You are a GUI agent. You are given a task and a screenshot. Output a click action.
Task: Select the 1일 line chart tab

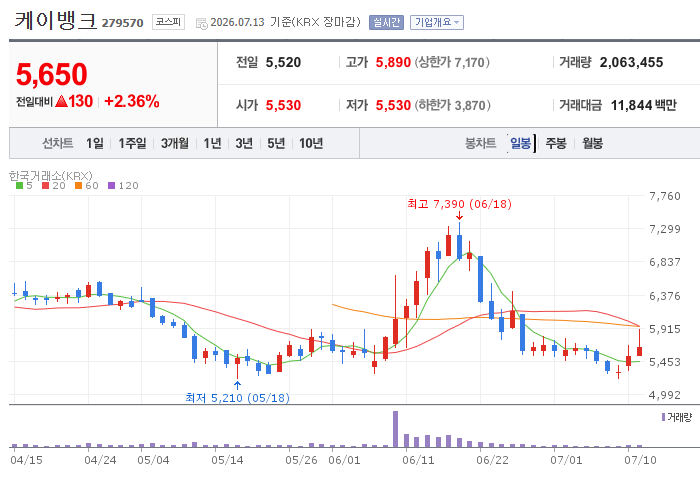click(x=95, y=143)
